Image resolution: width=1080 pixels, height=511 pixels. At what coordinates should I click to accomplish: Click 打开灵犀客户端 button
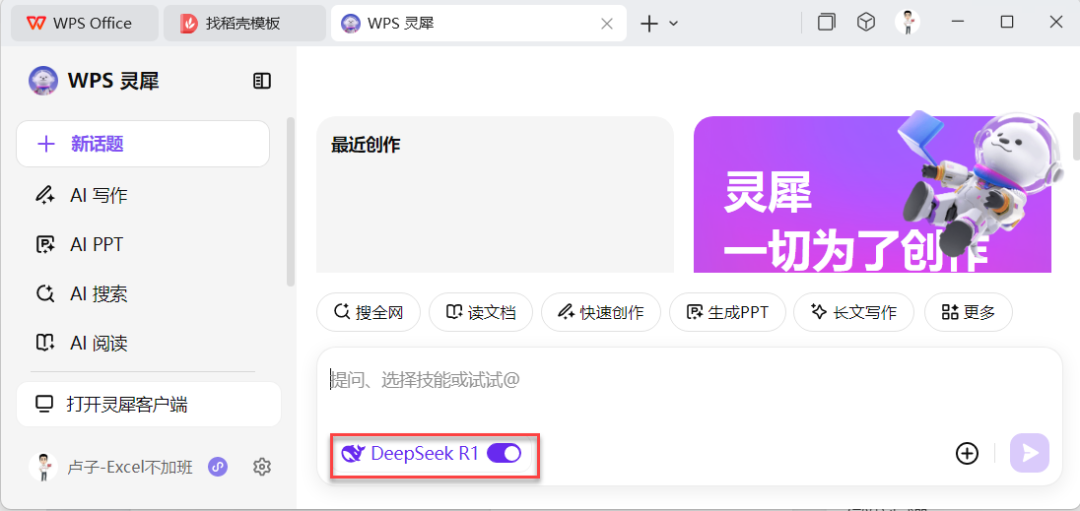point(149,404)
